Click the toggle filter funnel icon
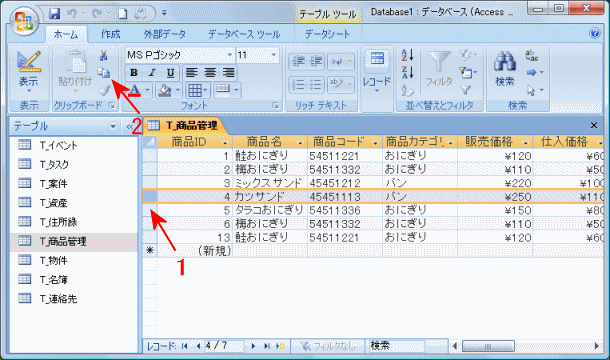This screenshot has width=610, height=360. tap(466, 90)
